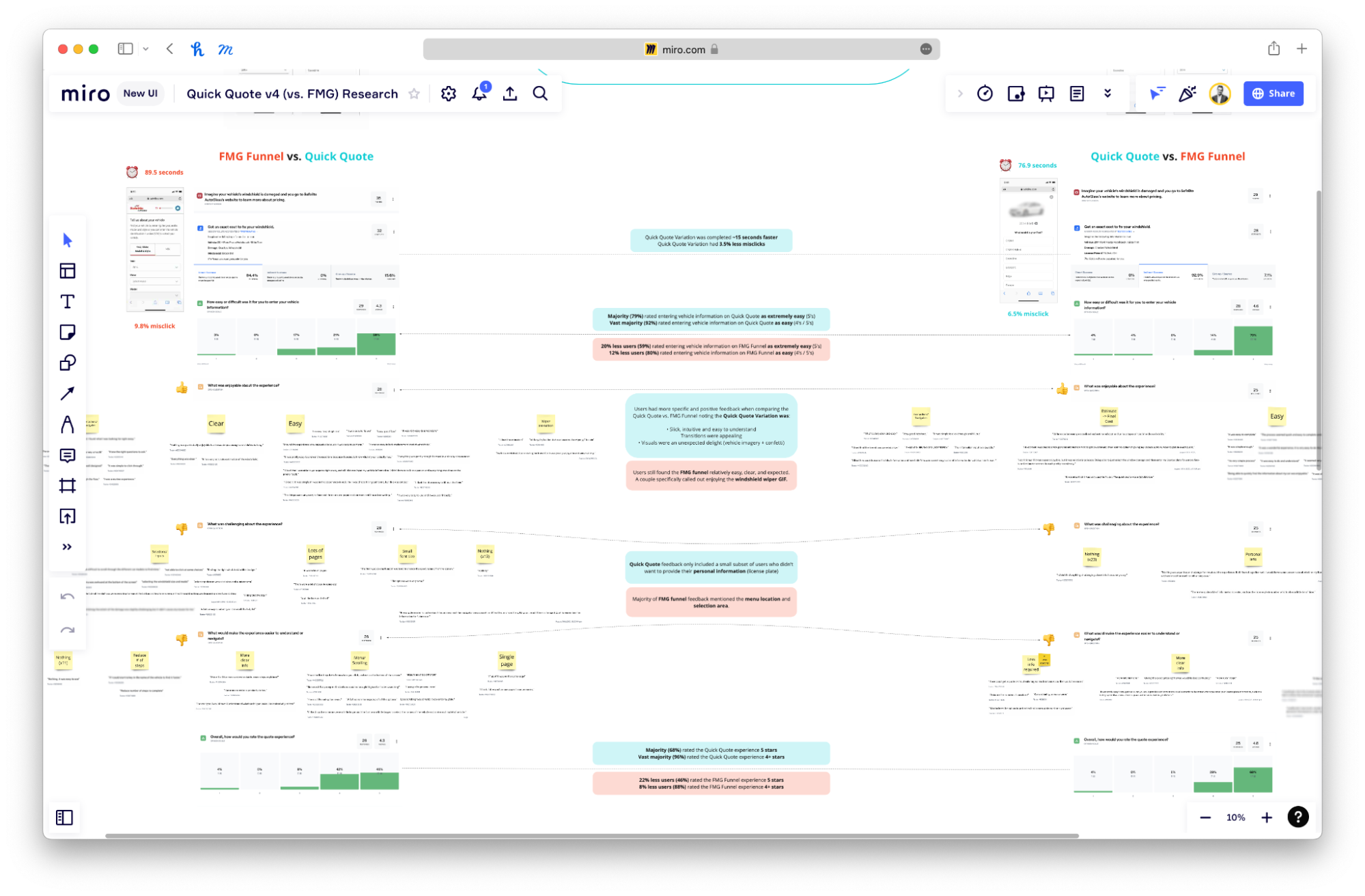
Task: Select the Frame tool
Action: tap(67, 486)
